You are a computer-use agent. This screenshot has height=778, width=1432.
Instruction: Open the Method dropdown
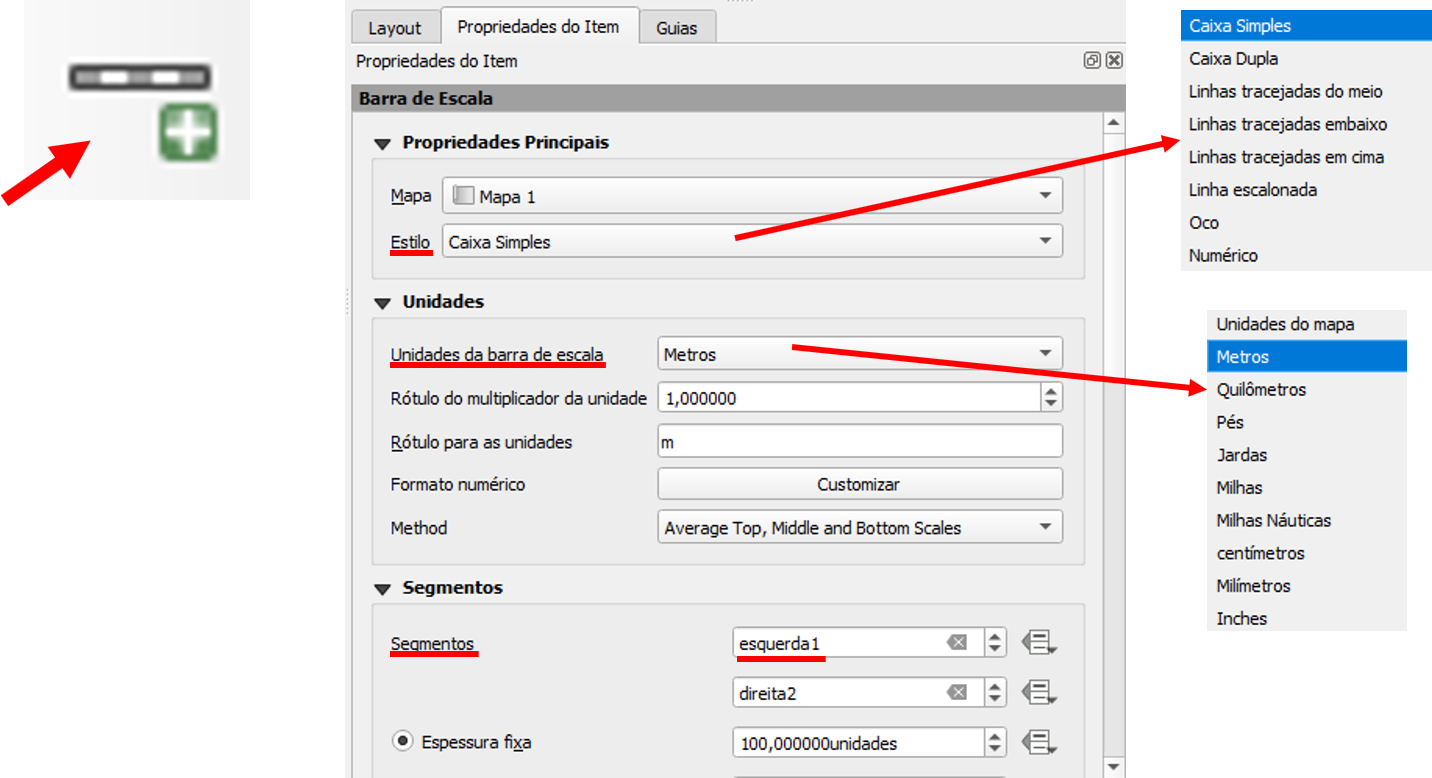[x=859, y=528]
